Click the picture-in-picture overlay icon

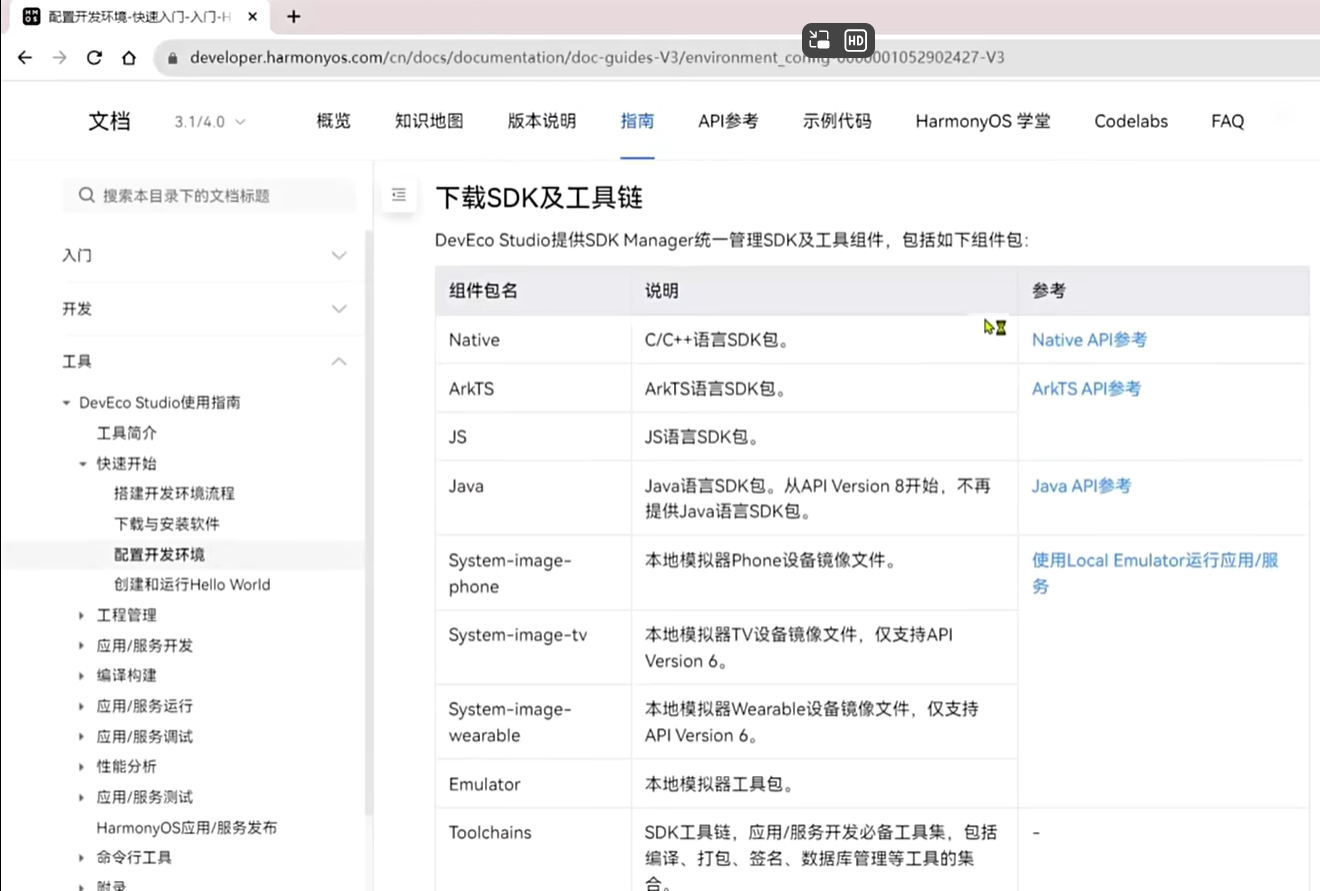(x=820, y=40)
